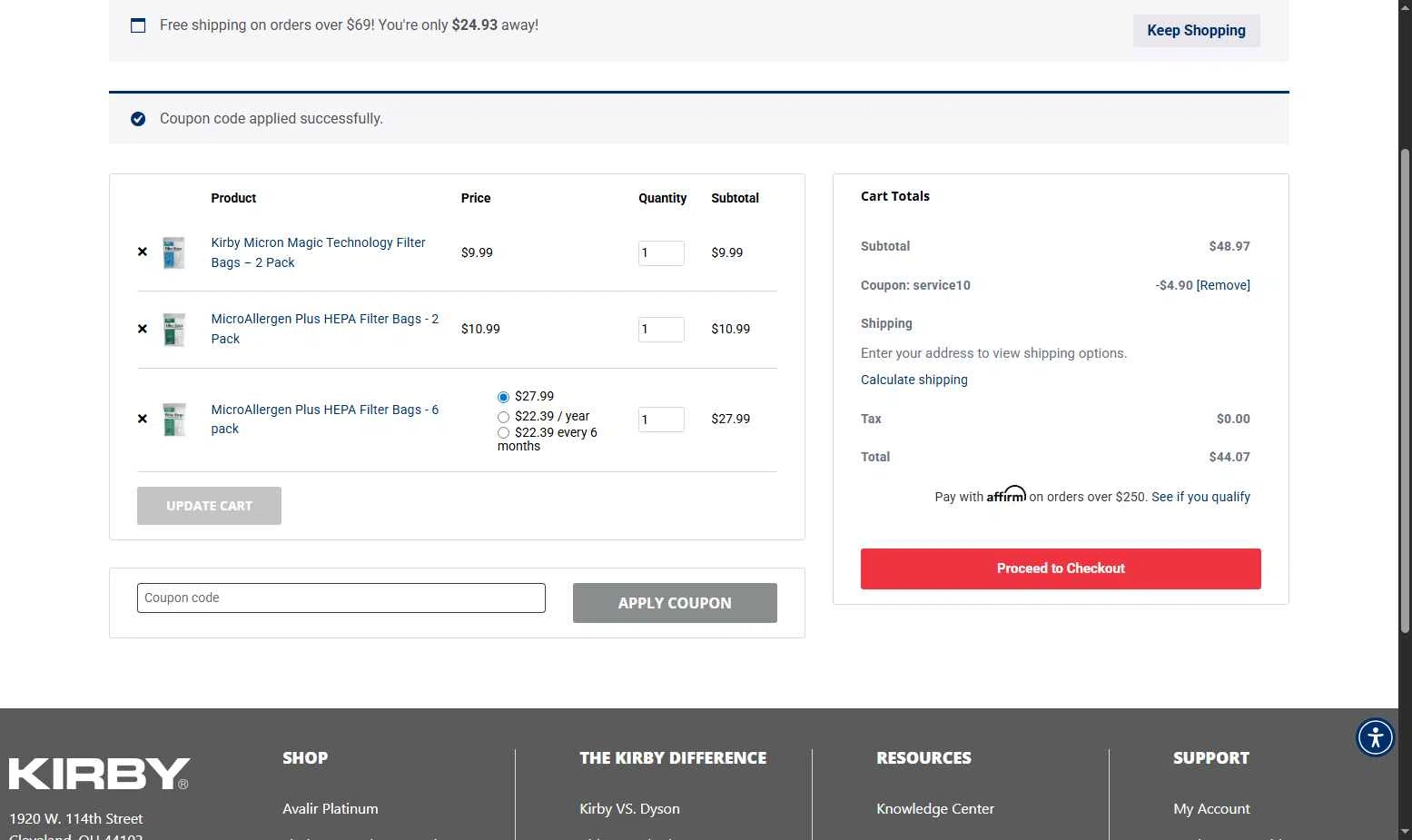This screenshot has height=840, width=1412.
Task: Open Kirby Micron Magic Technology Filter Bags link
Action: [x=318, y=252]
